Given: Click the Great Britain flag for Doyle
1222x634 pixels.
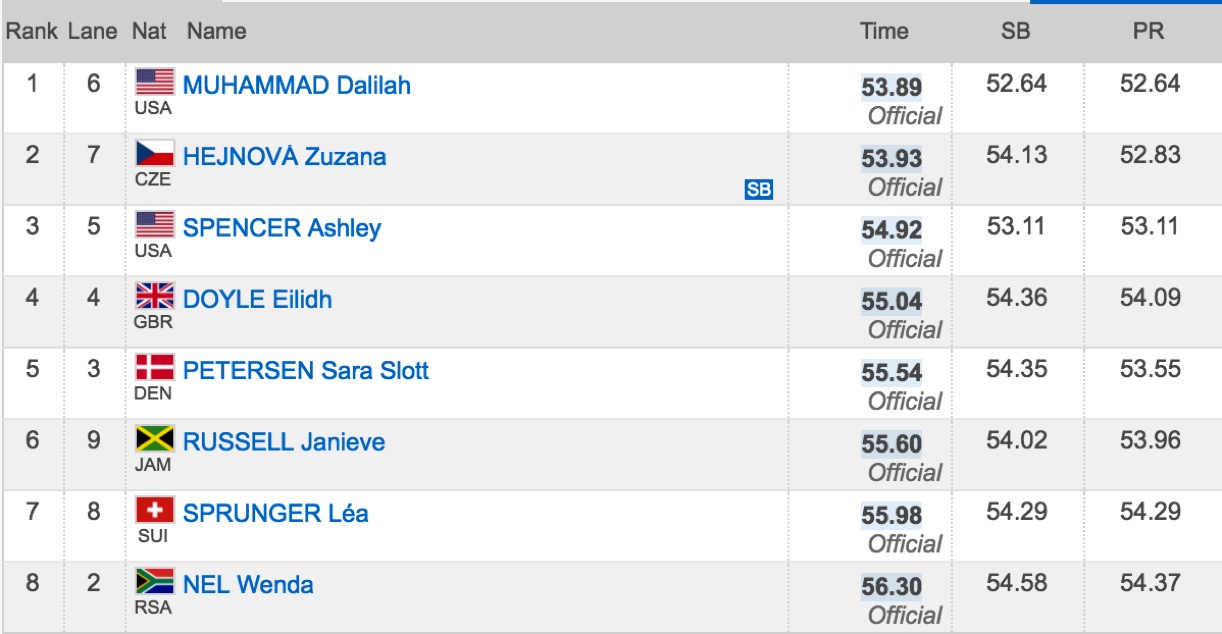Looking at the screenshot, I should tap(155, 296).
